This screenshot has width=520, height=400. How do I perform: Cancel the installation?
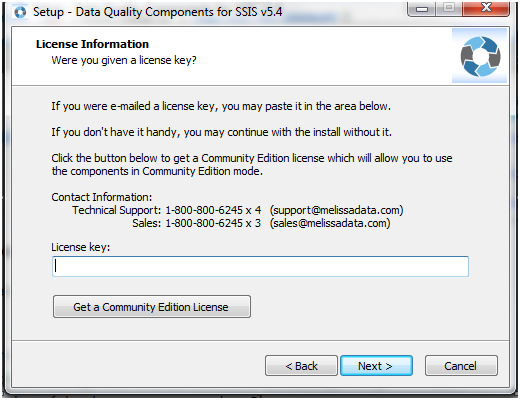[x=461, y=366]
